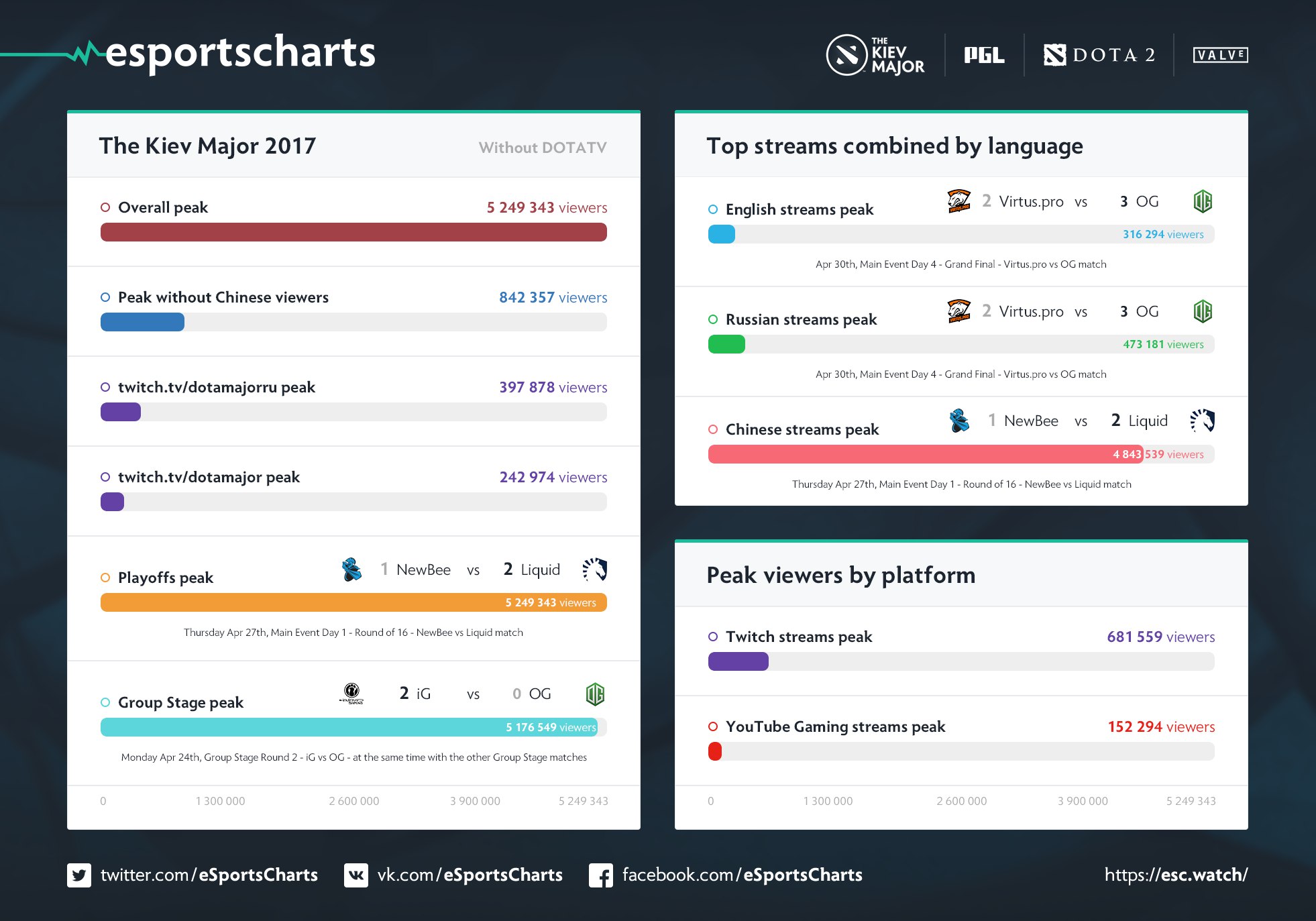The width and height of the screenshot is (1316, 921).
Task: Open the https://esc.watch/ link
Action: tap(1176, 875)
